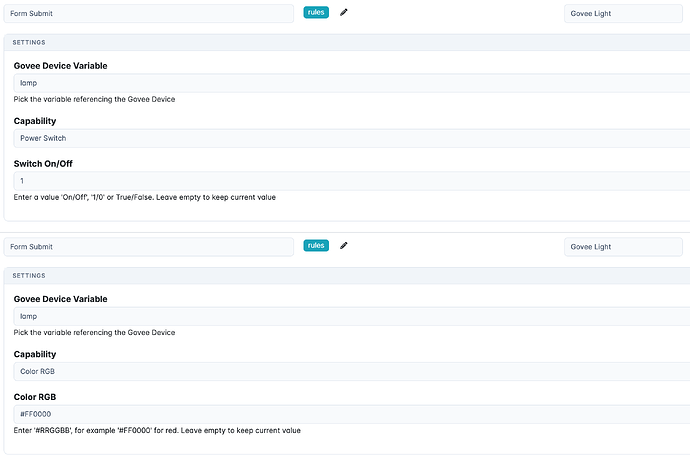Image resolution: width=690 pixels, height=456 pixels.
Task: Click the 'Capability' label above the second Color RGB dropdown
Action: [x=35, y=354]
